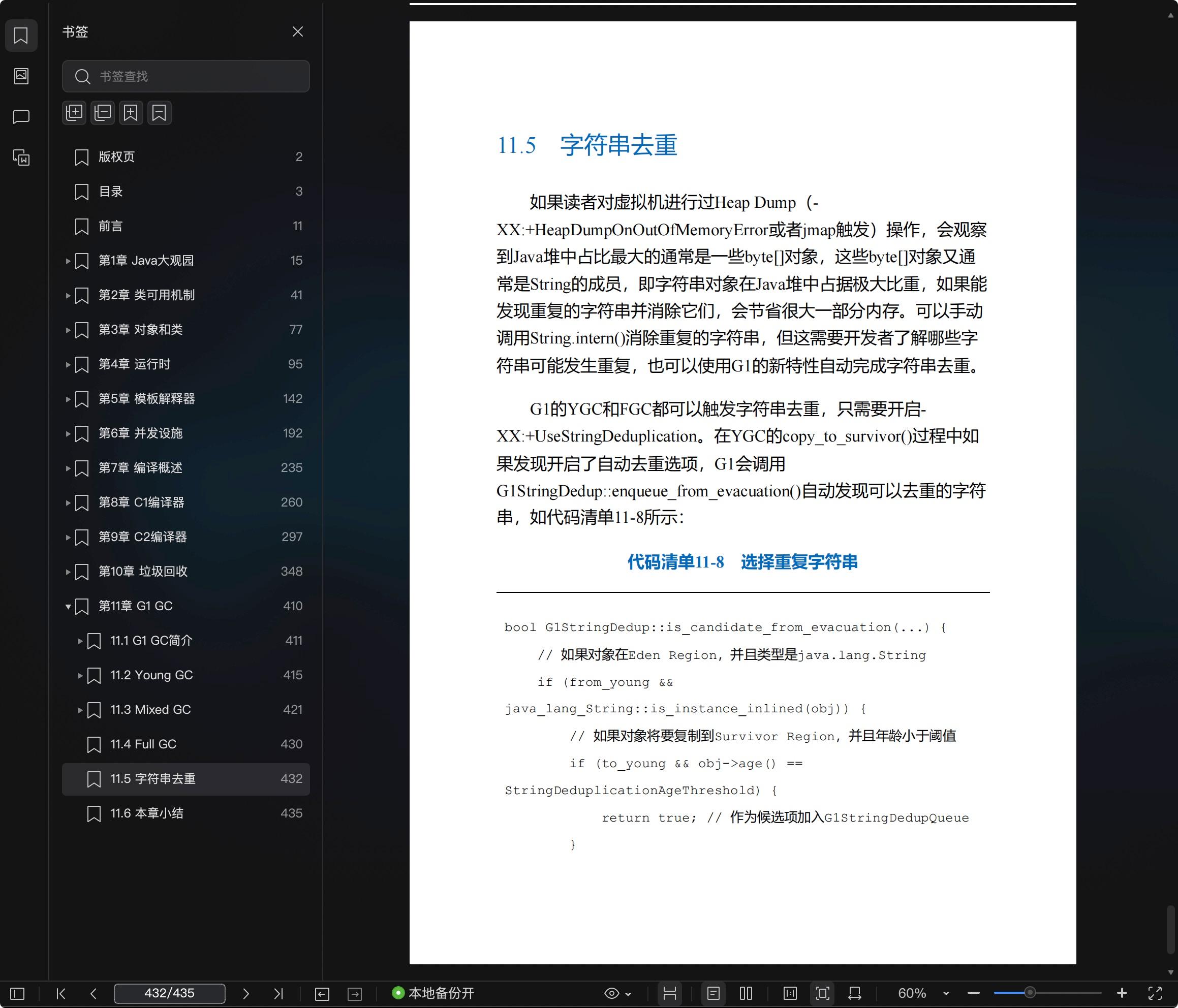The width and height of the screenshot is (1178, 1008).
Task: Enter fullscreen with the expand icon
Action: (1155, 993)
